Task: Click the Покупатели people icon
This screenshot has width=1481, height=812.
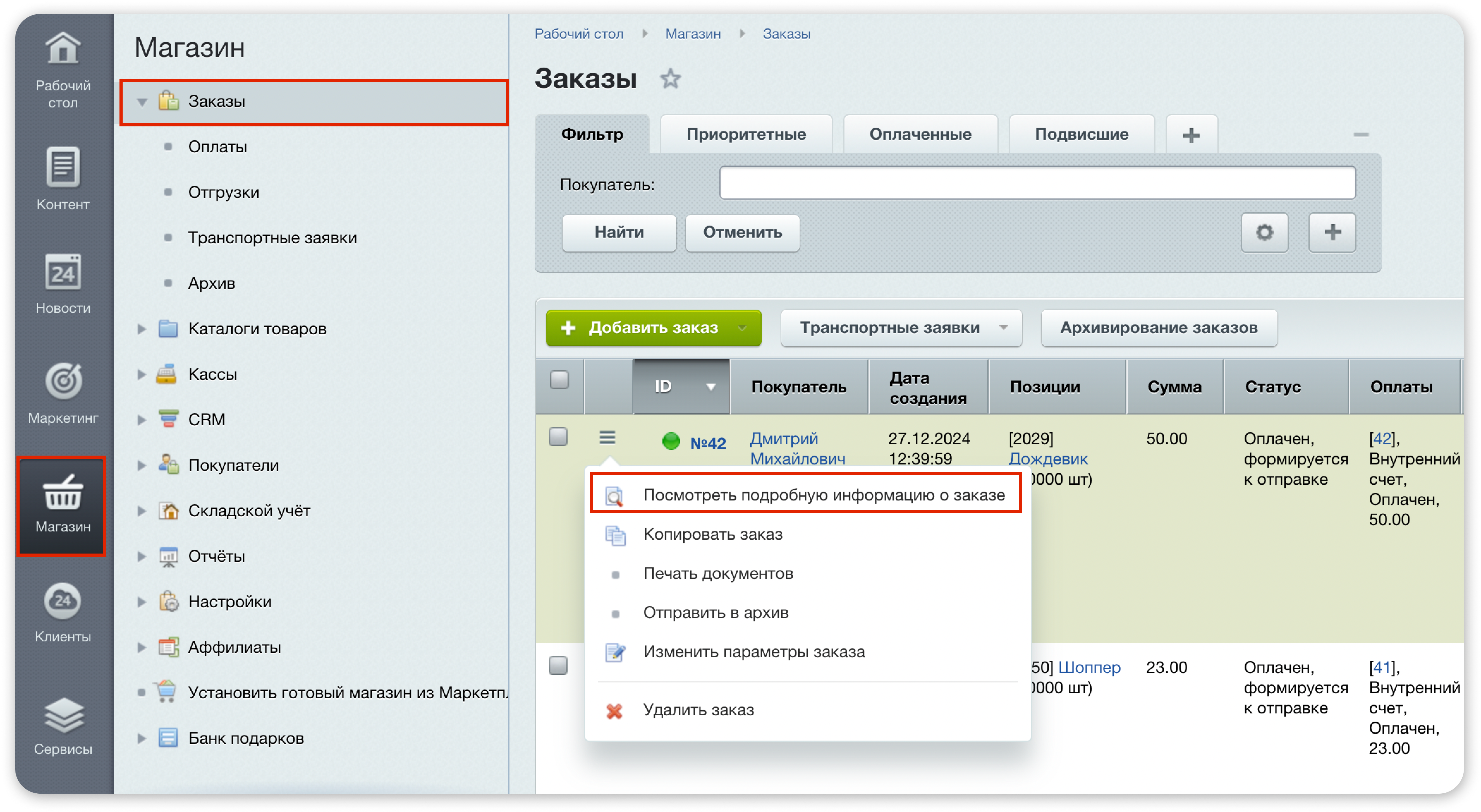Action: pyautogui.click(x=168, y=464)
